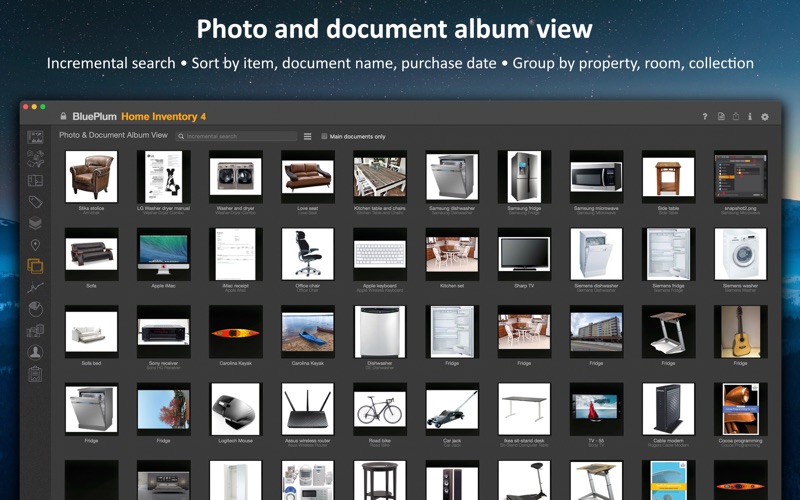Open the LG Washer dryer manual thumbnail
This screenshot has width=800, height=500.
(x=163, y=177)
